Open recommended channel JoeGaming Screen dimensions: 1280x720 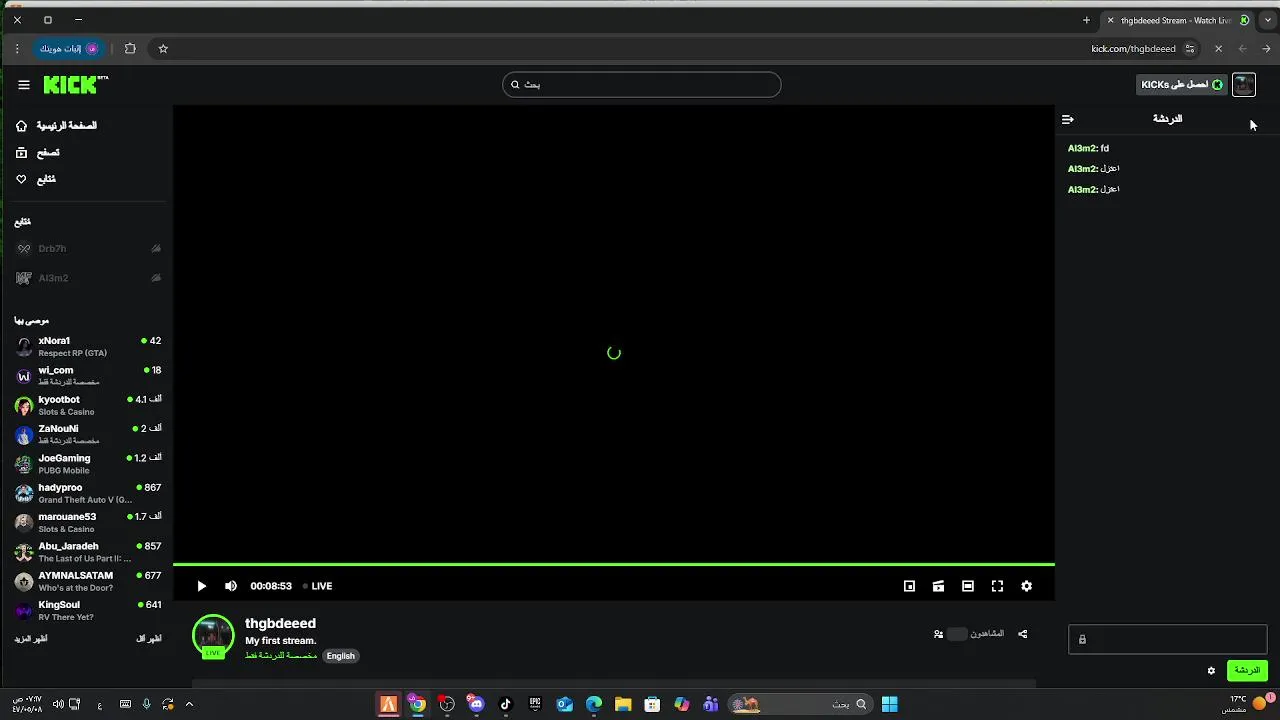(x=88, y=464)
